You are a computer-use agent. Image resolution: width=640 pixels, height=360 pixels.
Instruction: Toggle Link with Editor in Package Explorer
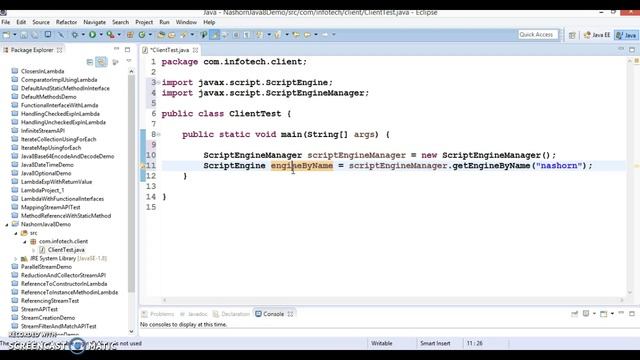101,62
